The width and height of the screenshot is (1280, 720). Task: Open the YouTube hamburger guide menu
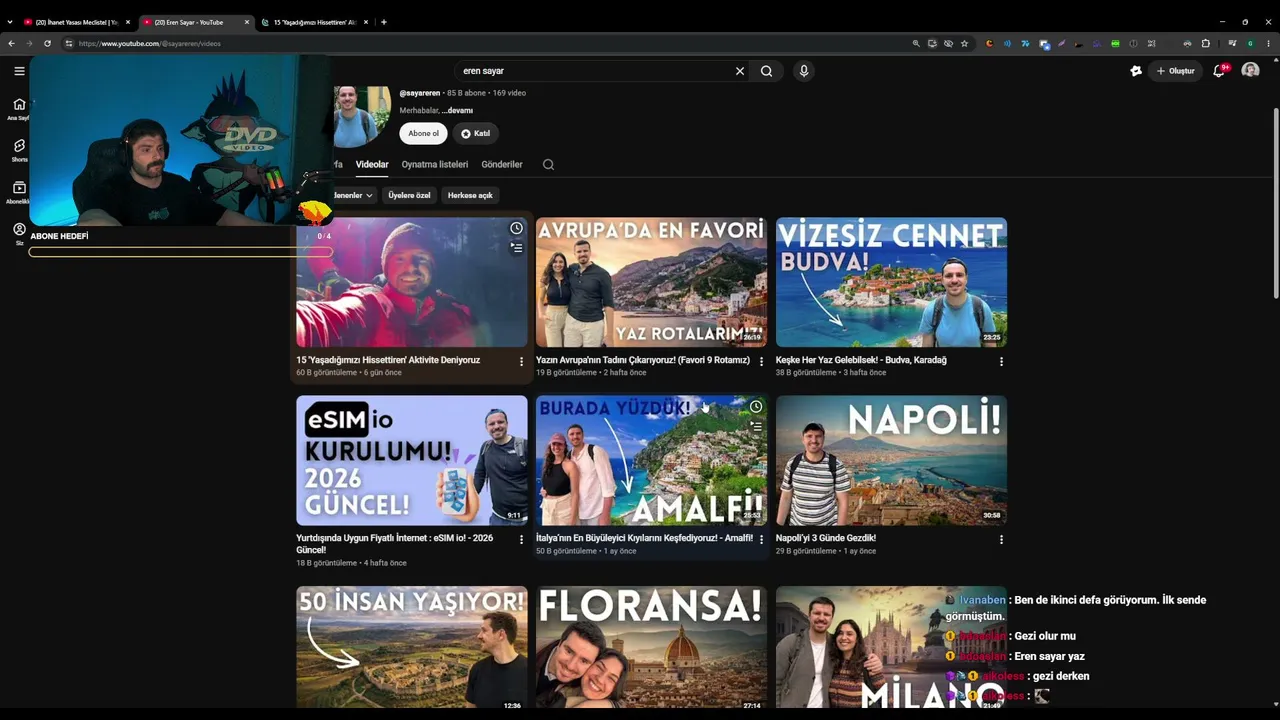pos(19,71)
